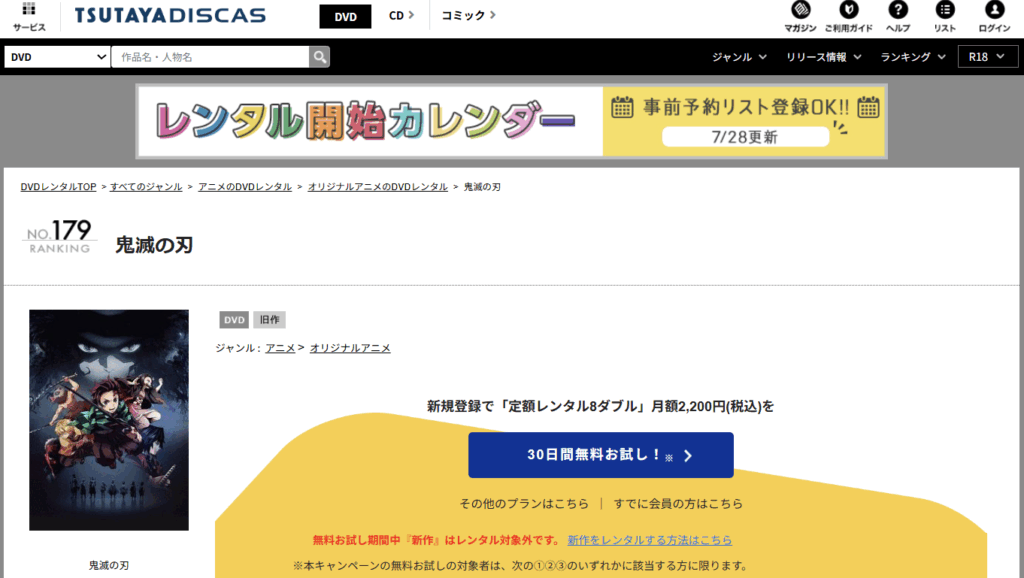
Task: Click the アニメ genre link
Action: click(280, 348)
